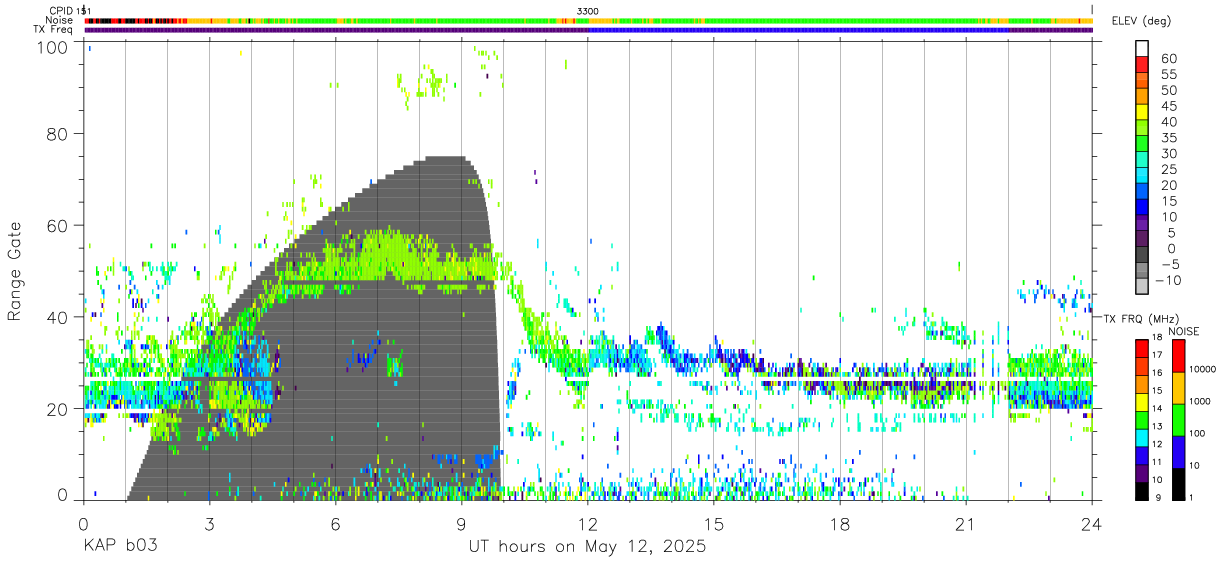Click the "UT hours on May 12, 2025" axis title

click(x=588, y=547)
